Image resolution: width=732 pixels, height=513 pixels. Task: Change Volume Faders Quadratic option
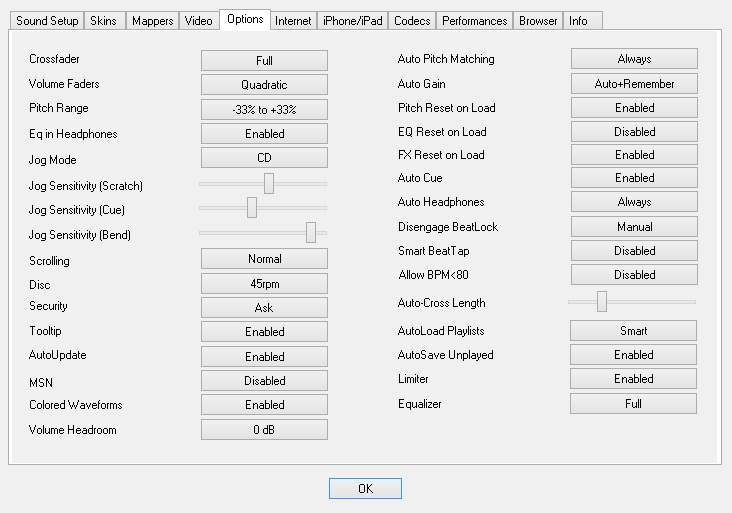click(264, 85)
